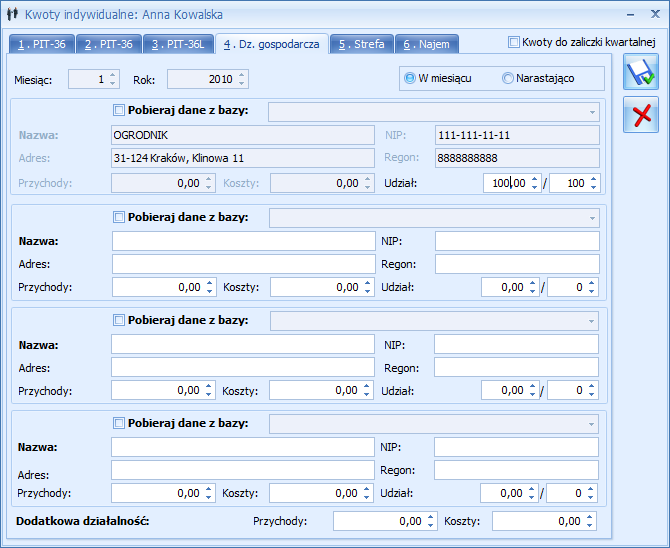Viewport: 670px width, 548px height.
Task: Click the Regon field in fourth section
Action: click(516, 470)
